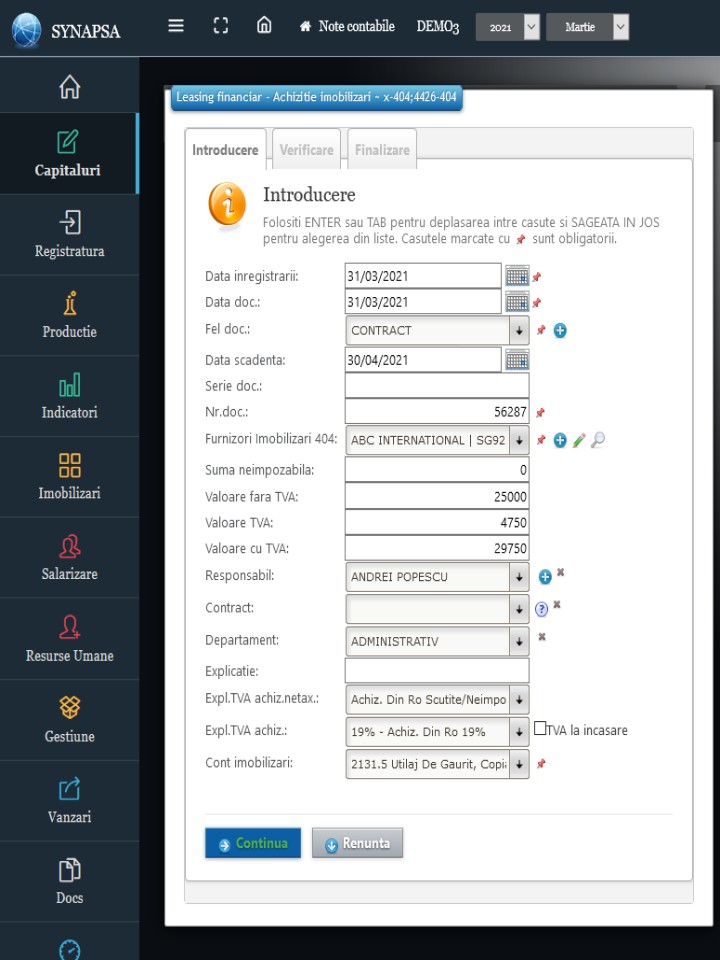The width and height of the screenshot is (720, 960).
Task: Click Suma neimpozabila field
Action: point(437,470)
